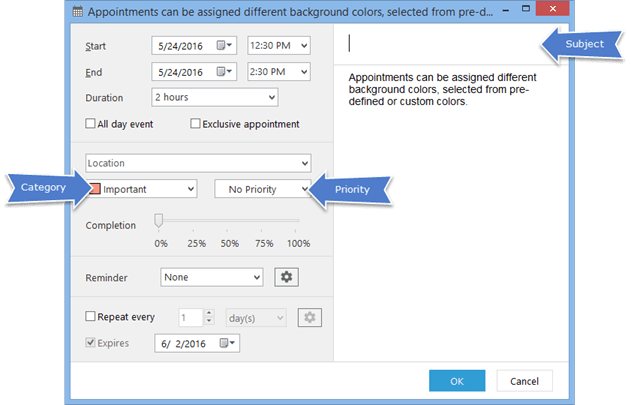Click the OK button
Image resolution: width=631 pixels, height=405 pixels.
pyautogui.click(x=457, y=381)
